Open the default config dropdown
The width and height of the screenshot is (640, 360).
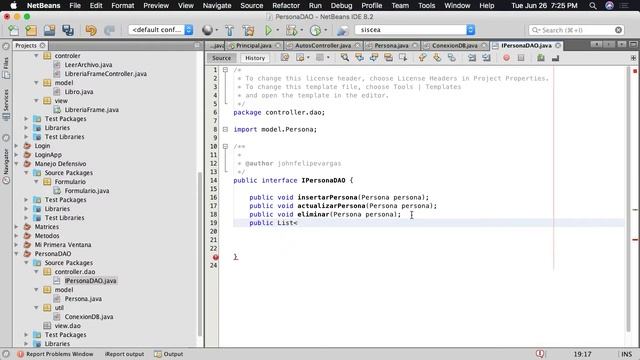[161, 30]
